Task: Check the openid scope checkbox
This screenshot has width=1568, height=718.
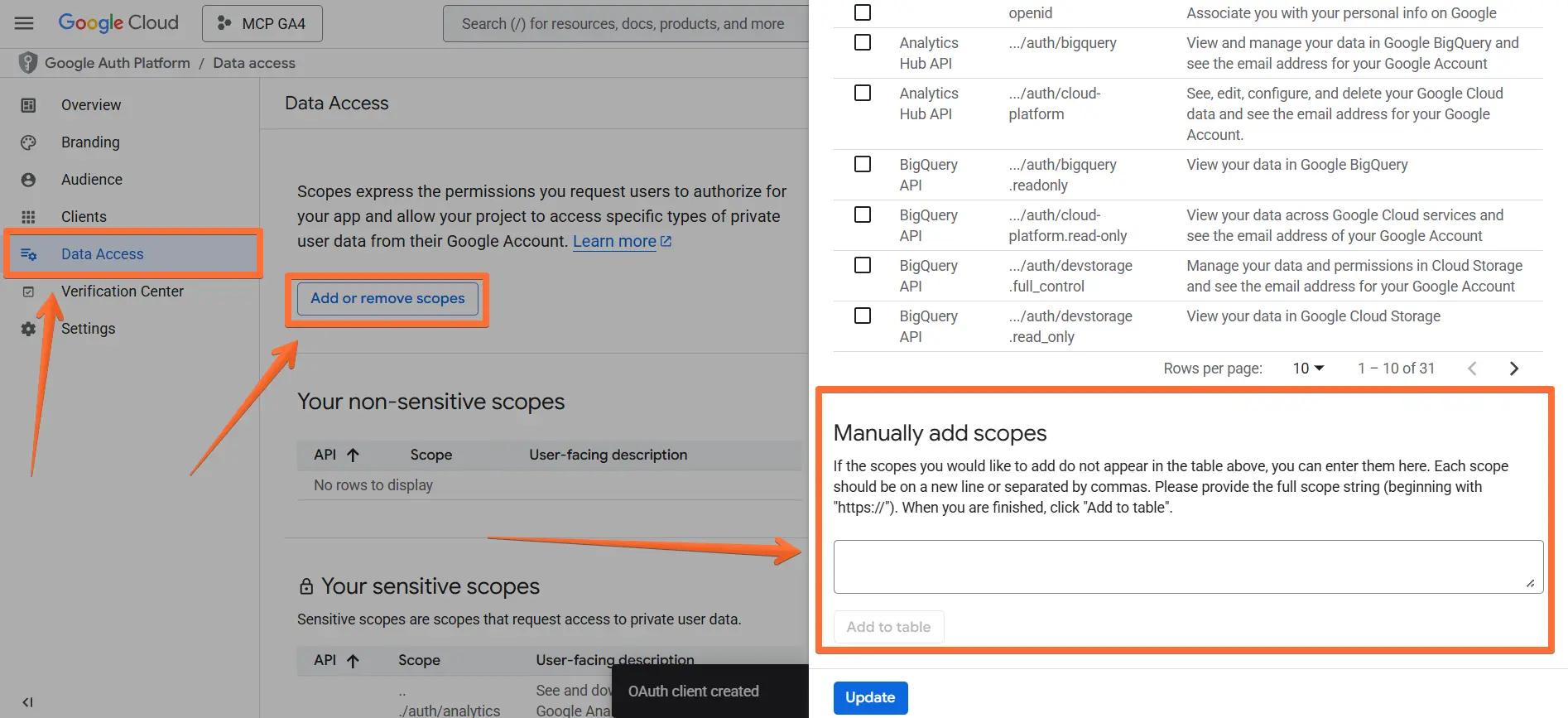Action: point(863,12)
